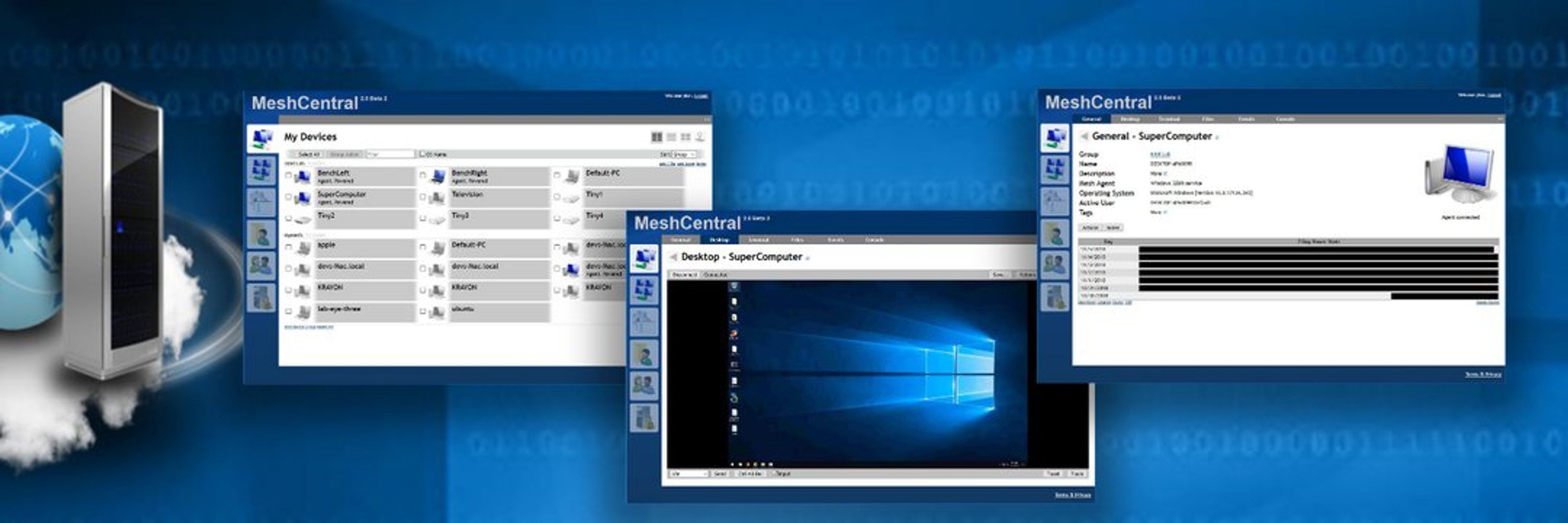
Task: Check the lab-eye-three device checkbox
Action: click(289, 311)
